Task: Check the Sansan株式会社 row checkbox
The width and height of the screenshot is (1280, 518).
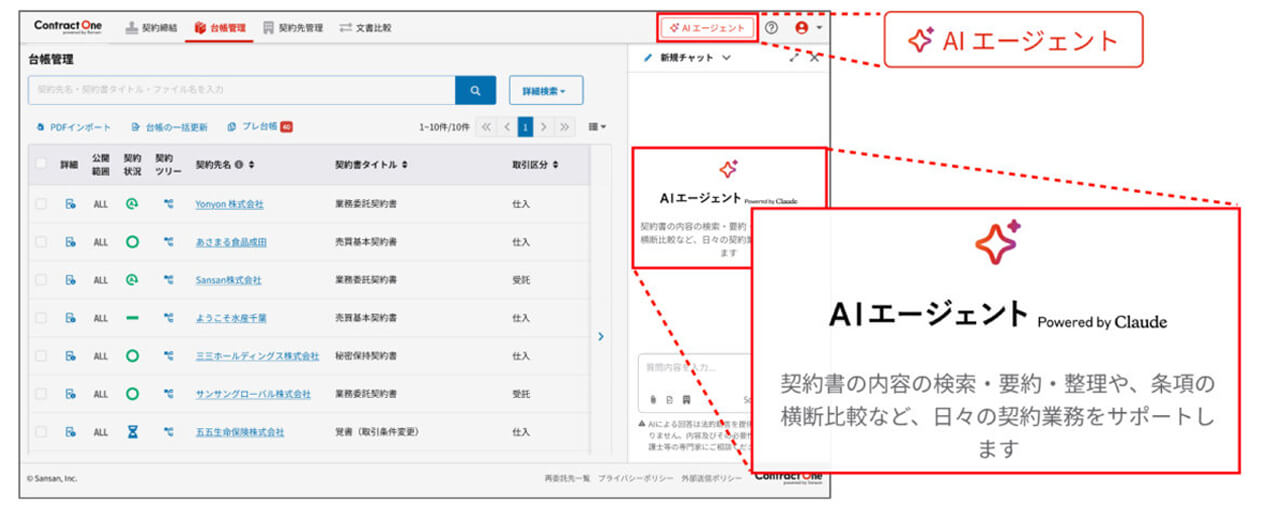Action: [x=41, y=280]
